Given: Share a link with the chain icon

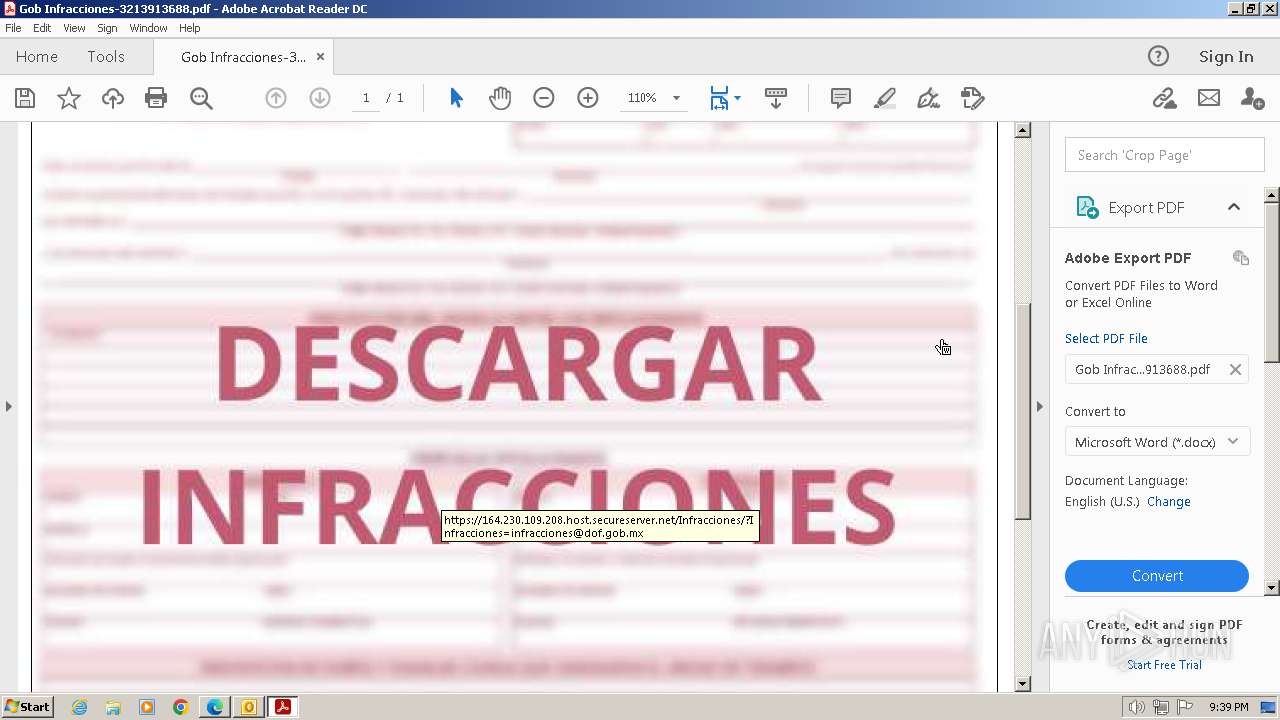Looking at the screenshot, I should click(1164, 98).
